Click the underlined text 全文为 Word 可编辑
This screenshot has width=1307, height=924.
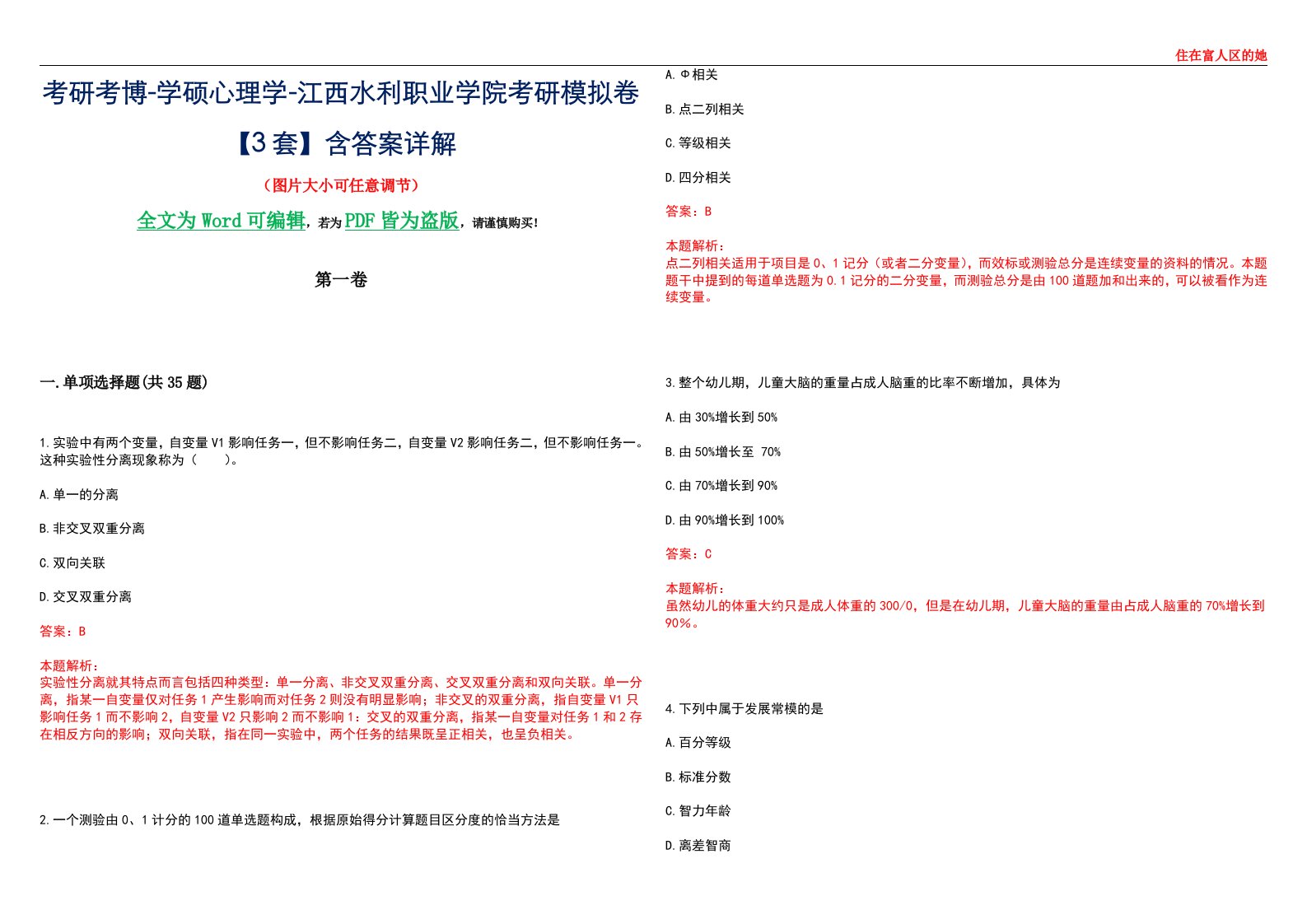pos(221,221)
